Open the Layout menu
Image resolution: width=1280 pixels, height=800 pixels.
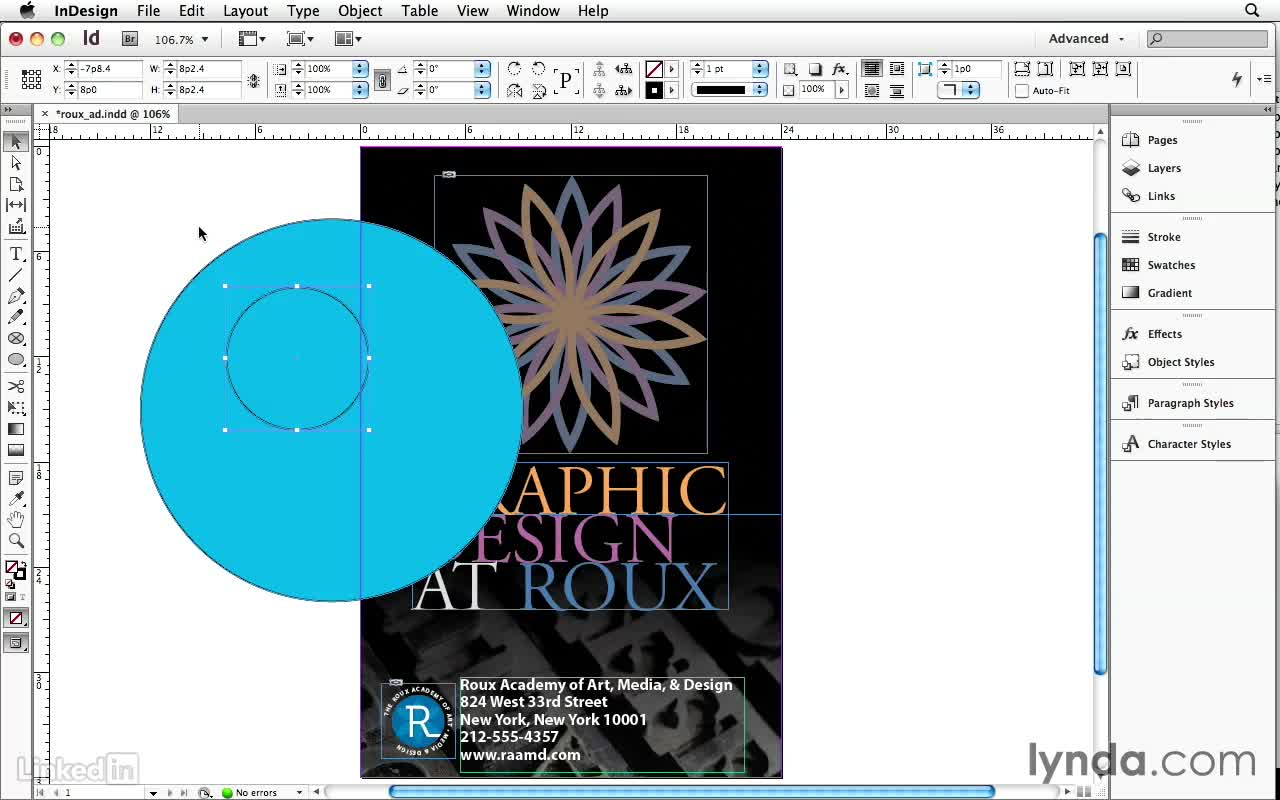click(245, 11)
